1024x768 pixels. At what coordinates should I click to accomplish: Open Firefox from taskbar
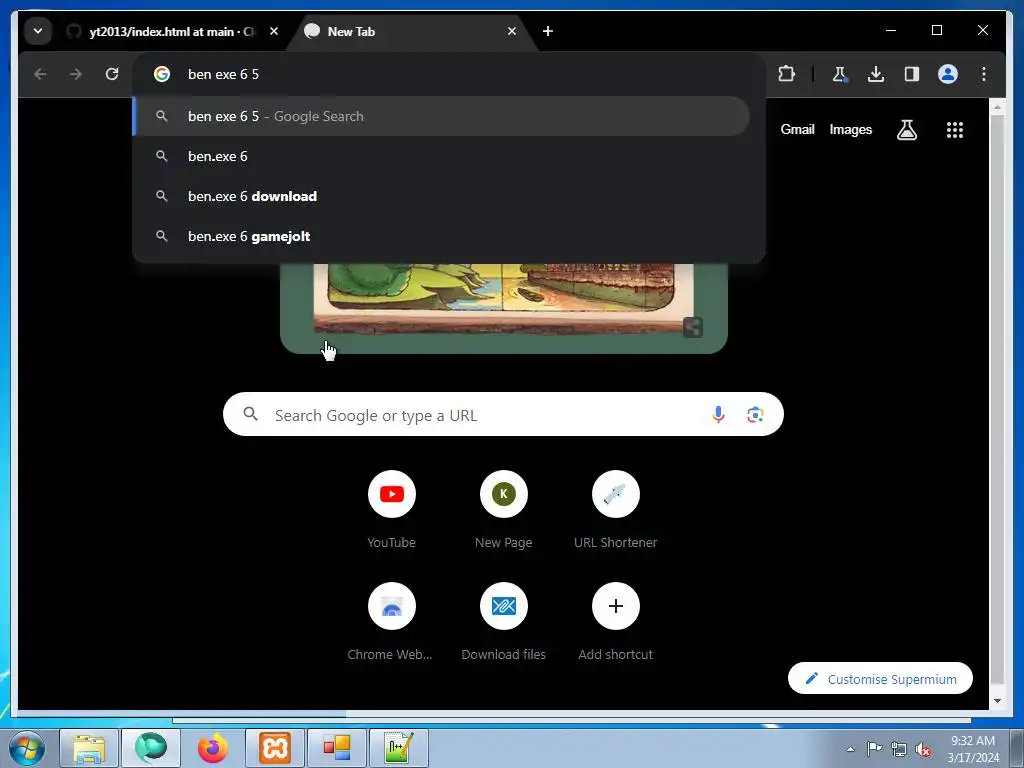213,748
